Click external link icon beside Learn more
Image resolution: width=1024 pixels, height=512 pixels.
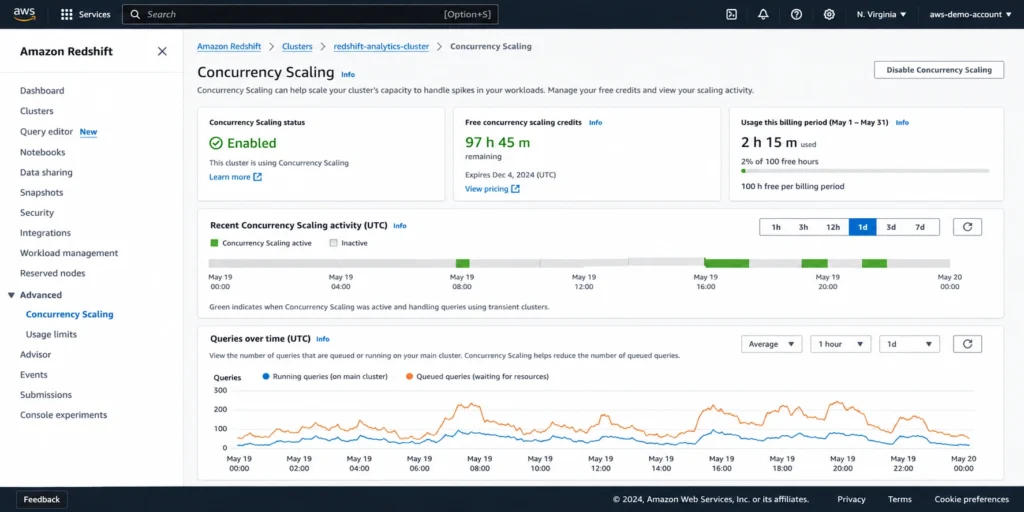[x=257, y=177]
